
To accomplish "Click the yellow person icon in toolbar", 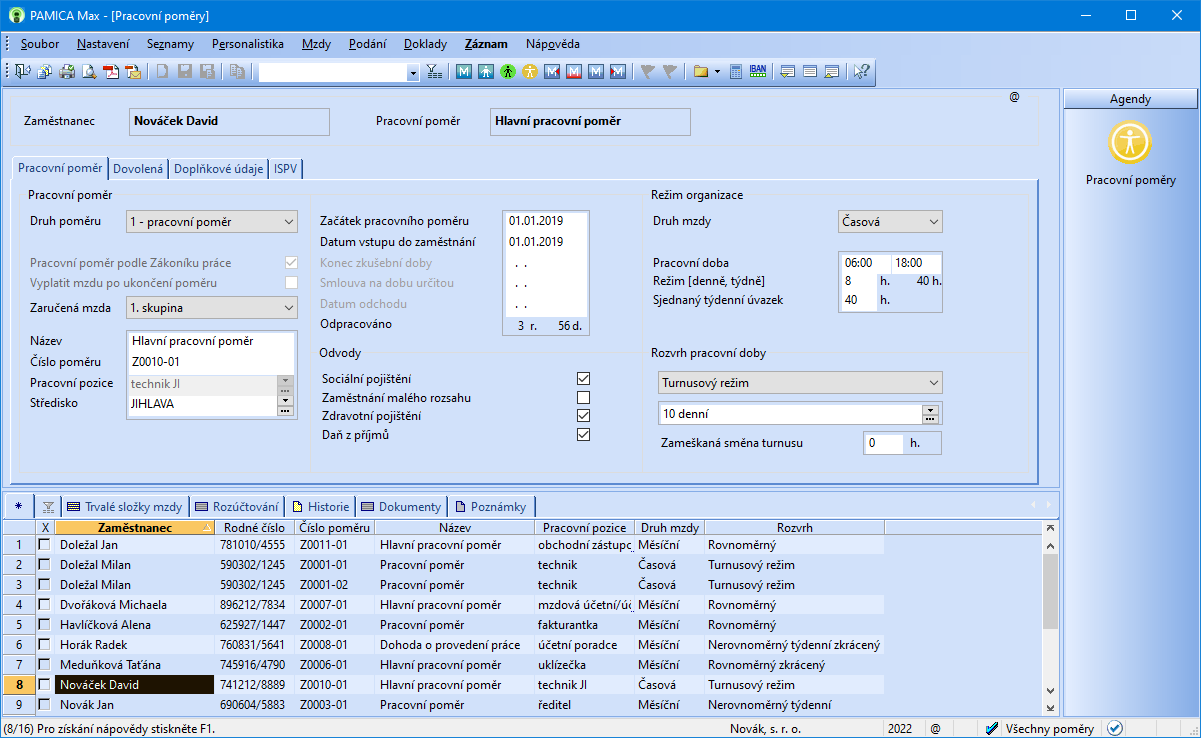I will click(x=529, y=72).
